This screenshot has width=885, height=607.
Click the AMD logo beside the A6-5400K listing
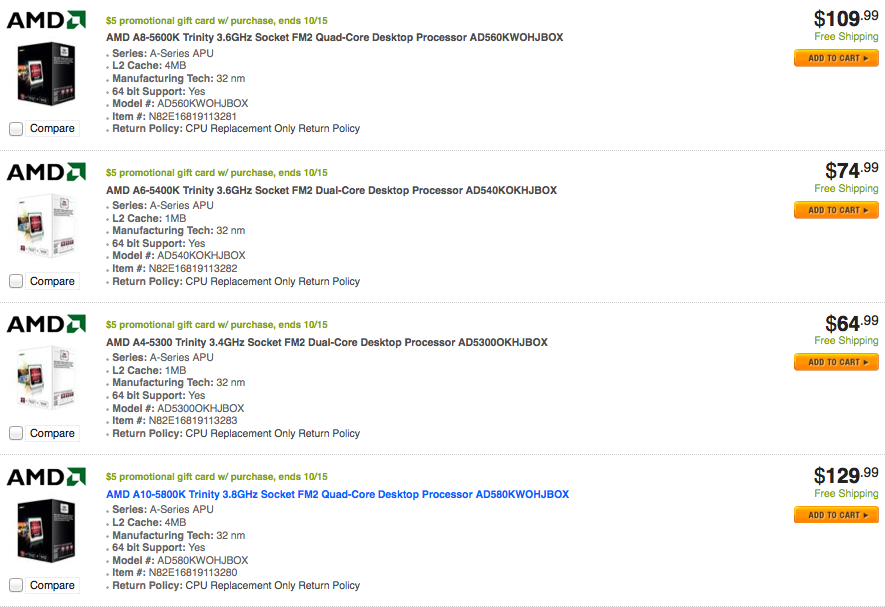(46, 172)
